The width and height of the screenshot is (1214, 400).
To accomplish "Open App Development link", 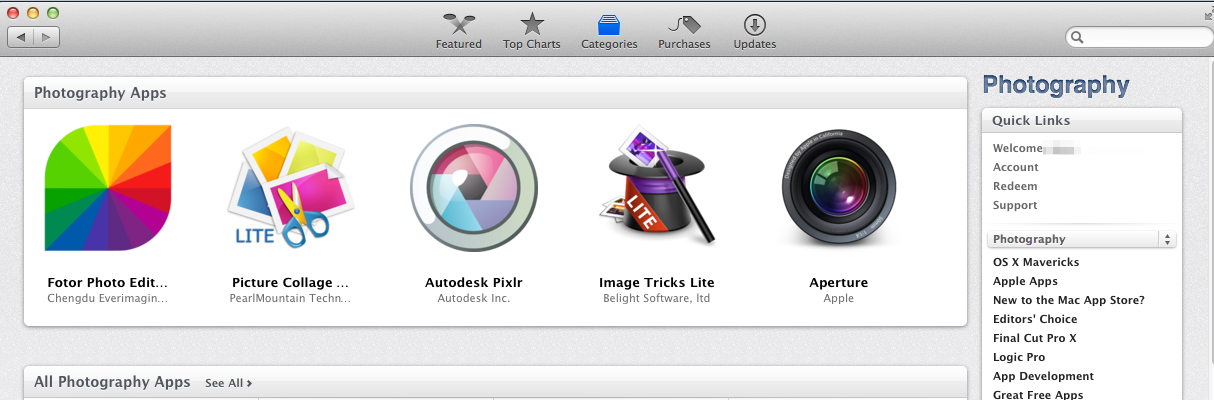I will [x=1043, y=376].
